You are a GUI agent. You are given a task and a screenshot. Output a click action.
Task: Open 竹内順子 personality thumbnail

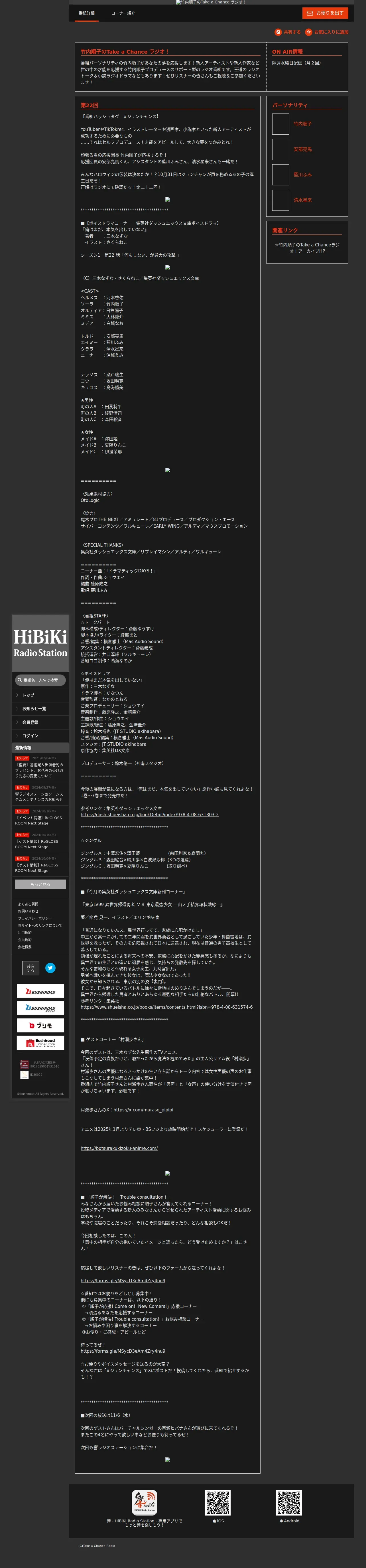[280, 124]
